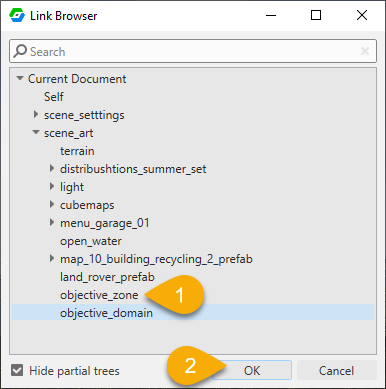
Task: Expand map_10_building_recycling_2_prefab node
Action: click(x=52, y=258)
